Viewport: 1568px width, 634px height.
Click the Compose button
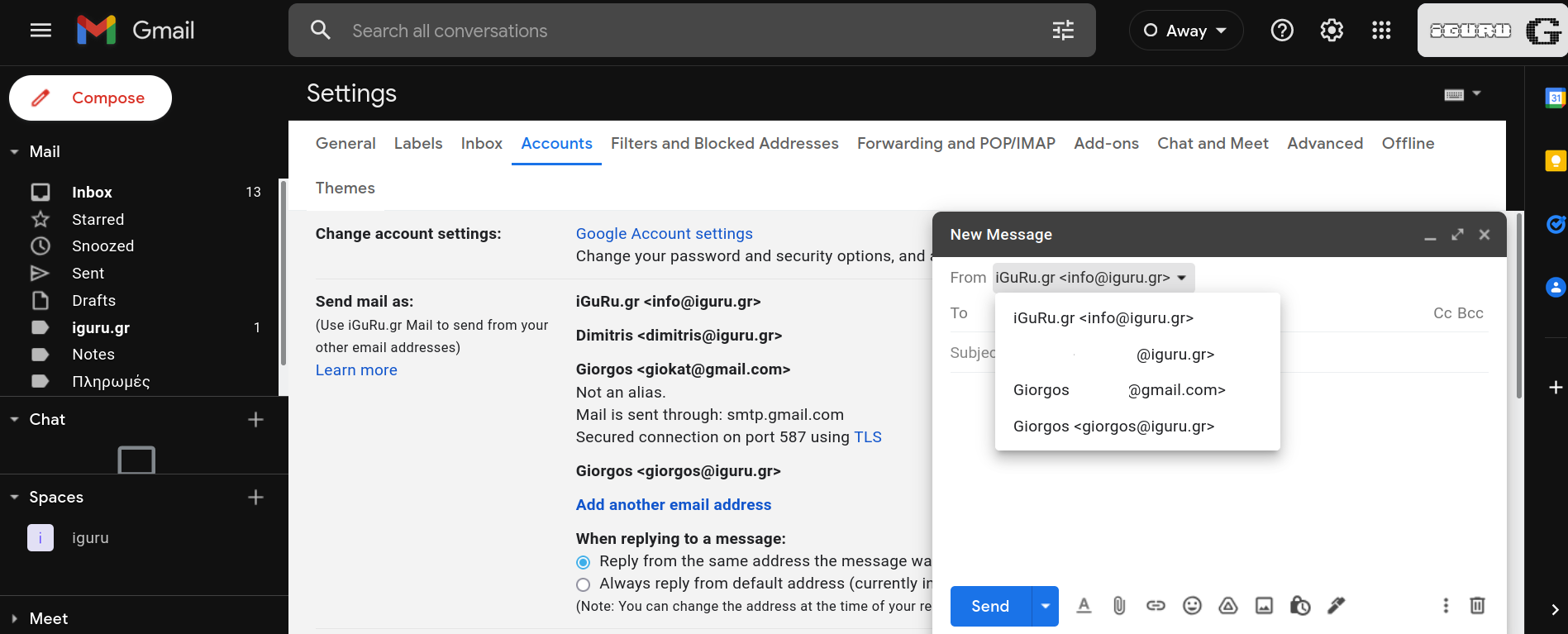coord(90,98)
